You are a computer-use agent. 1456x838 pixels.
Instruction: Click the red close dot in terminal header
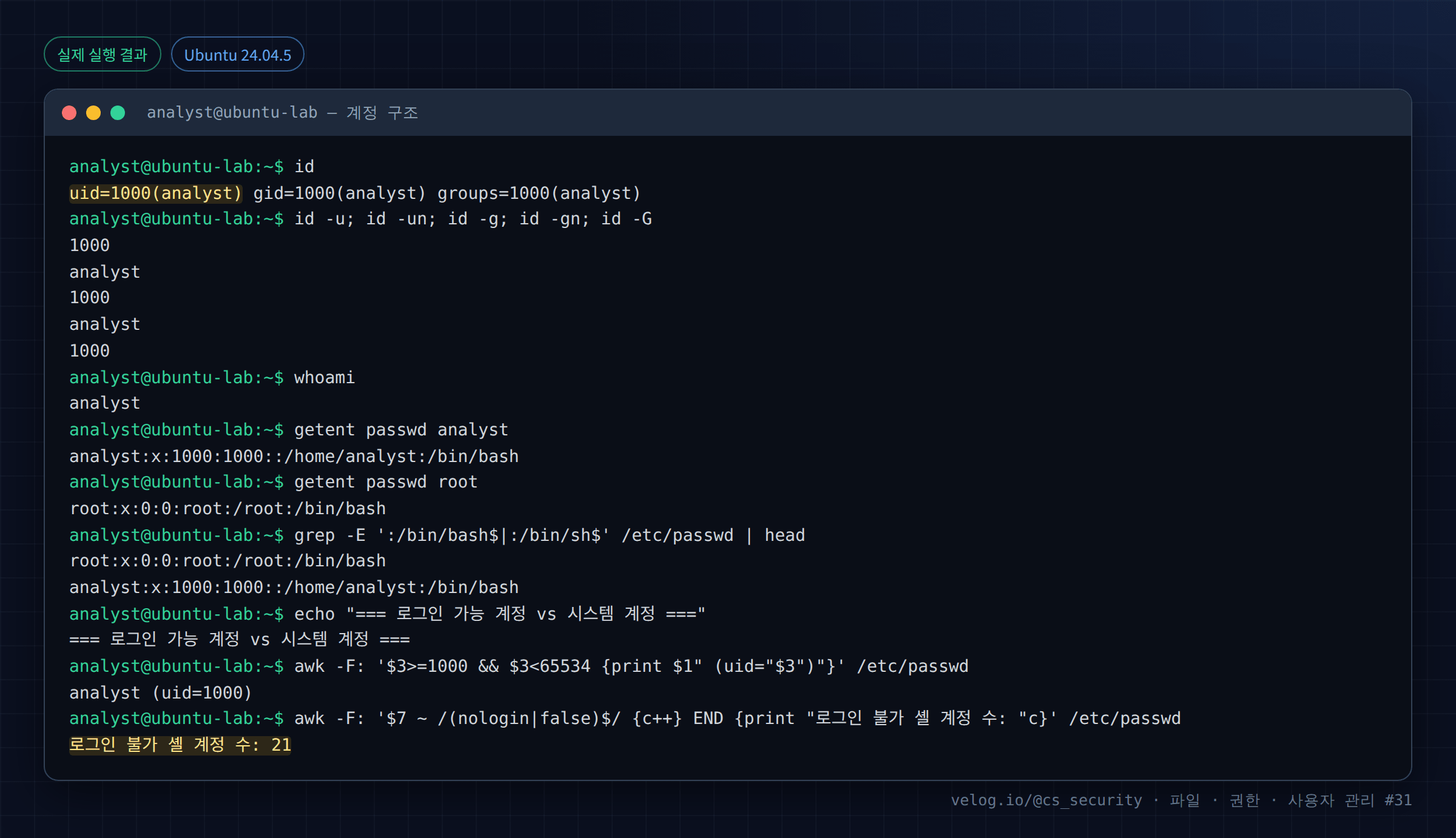[x=69, y=113]
